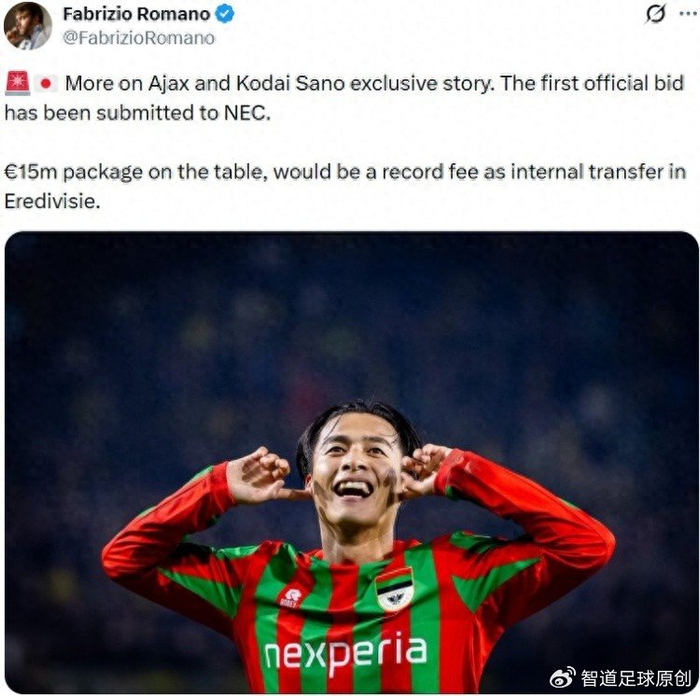Click the word 'Eredivisie.' in the tweet
Screen dimensions: 700x696
point(52,201)
